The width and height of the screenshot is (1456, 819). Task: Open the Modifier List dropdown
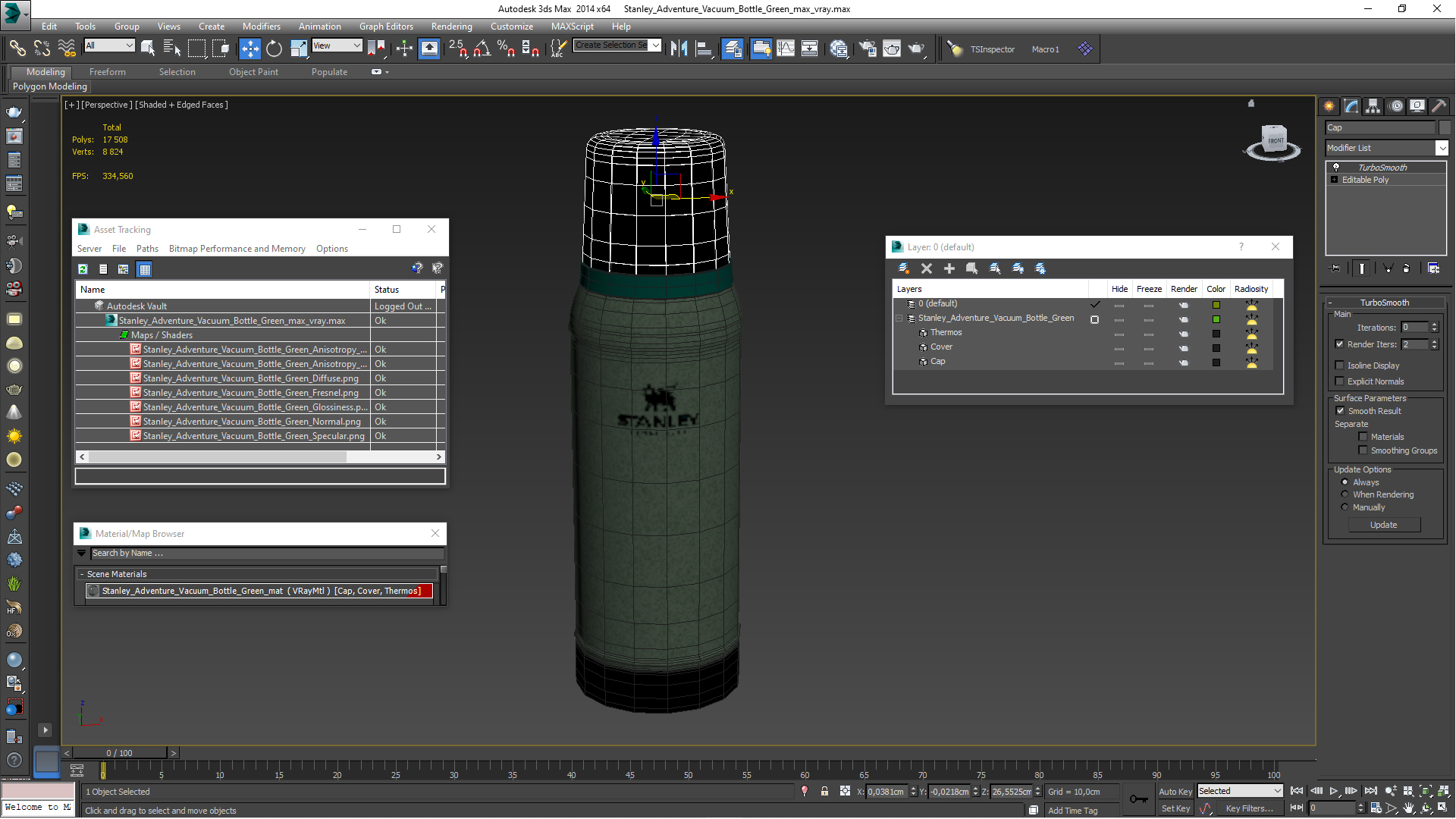[1442, 148]
